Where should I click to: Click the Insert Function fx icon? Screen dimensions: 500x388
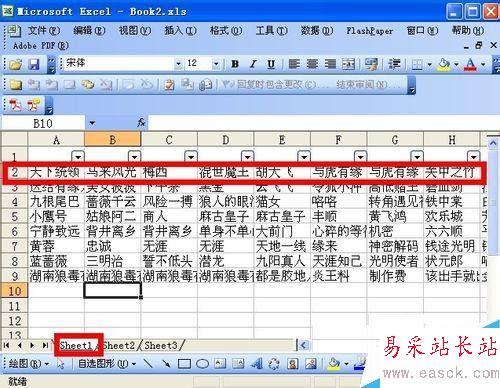click(141, 122)
